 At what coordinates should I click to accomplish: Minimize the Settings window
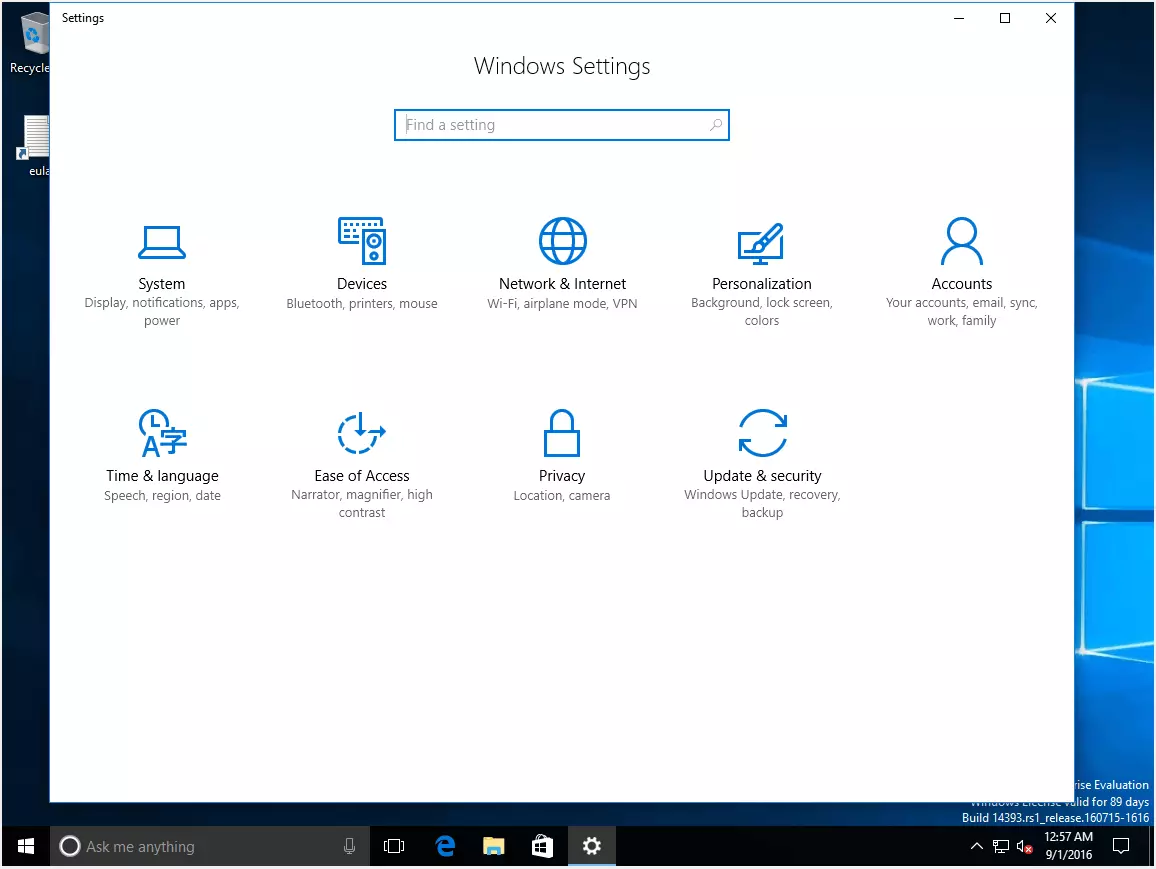[959, 18]
